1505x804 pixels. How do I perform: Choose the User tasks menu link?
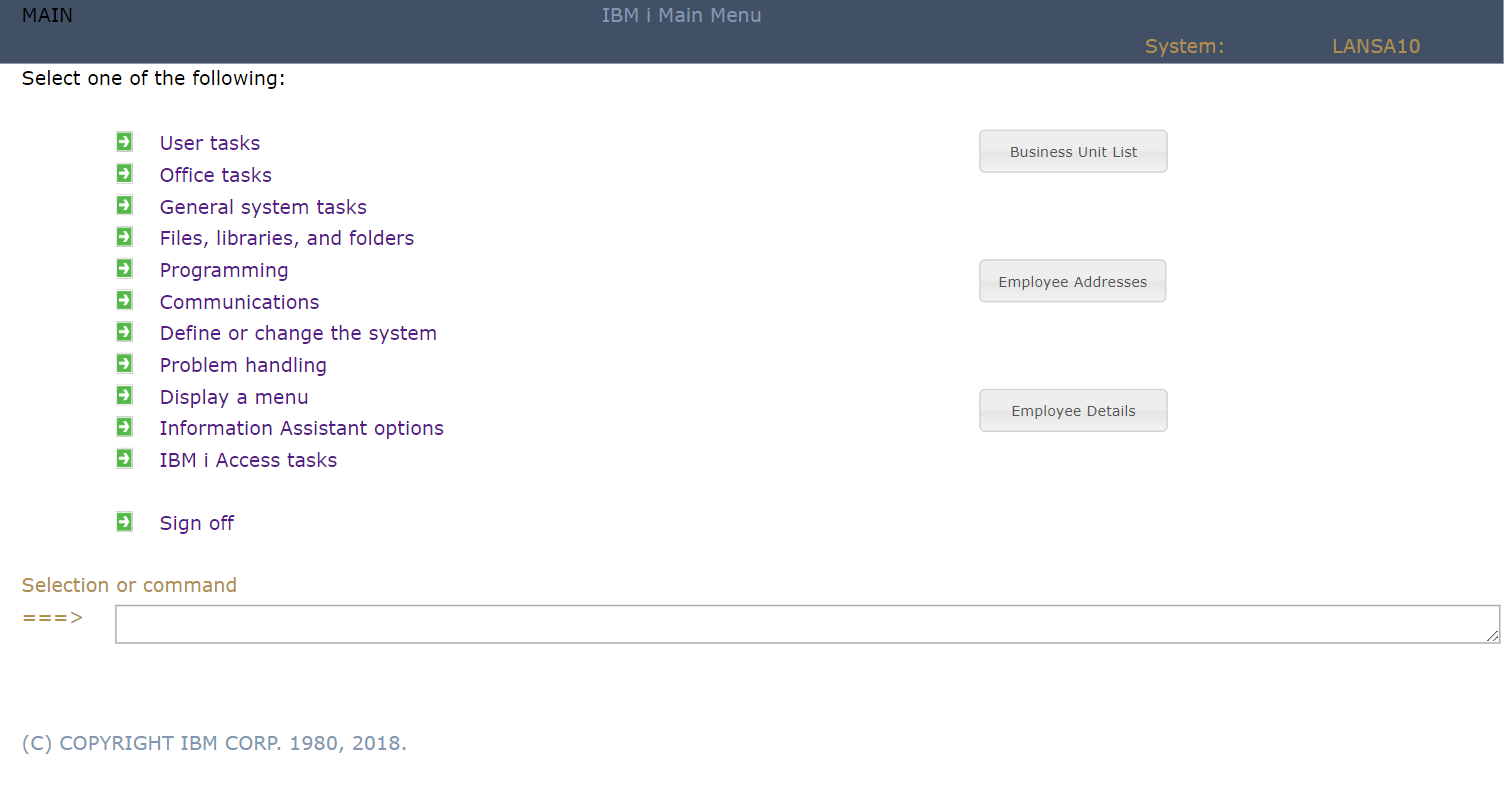210,143
